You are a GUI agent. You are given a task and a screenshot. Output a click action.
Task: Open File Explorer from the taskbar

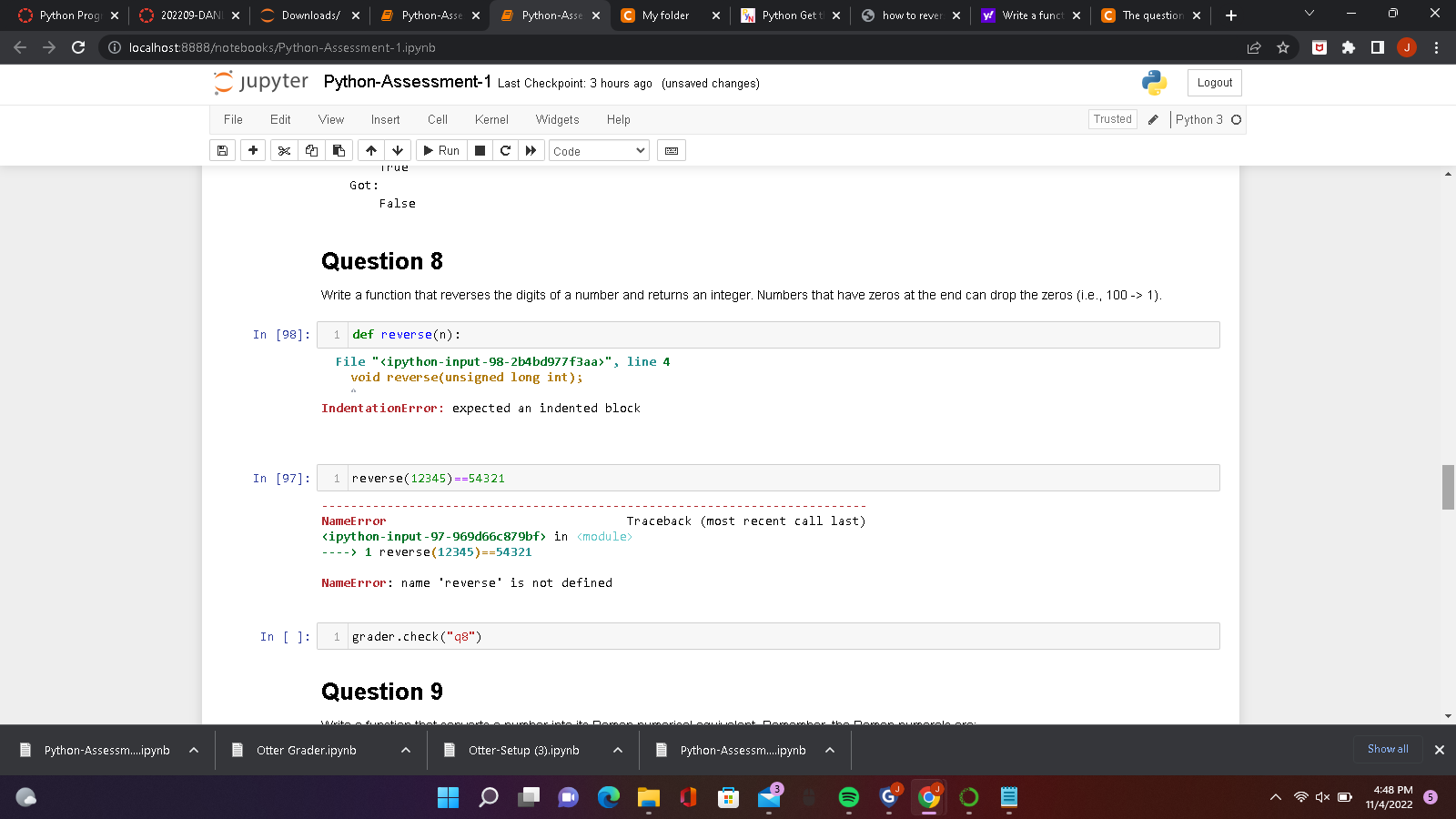[x=648, y=797]
